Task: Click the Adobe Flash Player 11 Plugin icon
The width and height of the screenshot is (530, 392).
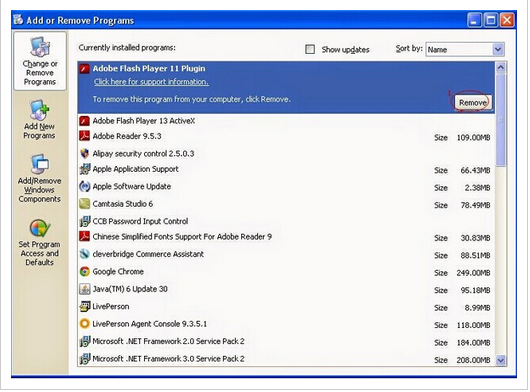Action: pos(85,69)
